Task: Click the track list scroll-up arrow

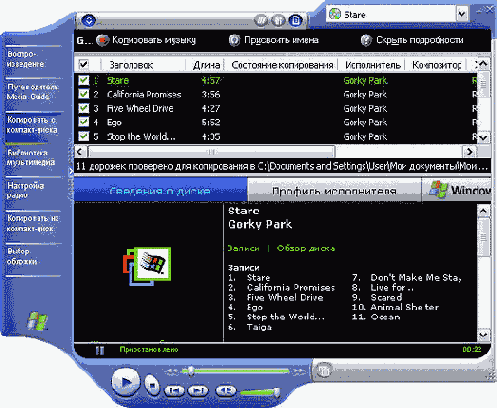Action: coord(483,64)
